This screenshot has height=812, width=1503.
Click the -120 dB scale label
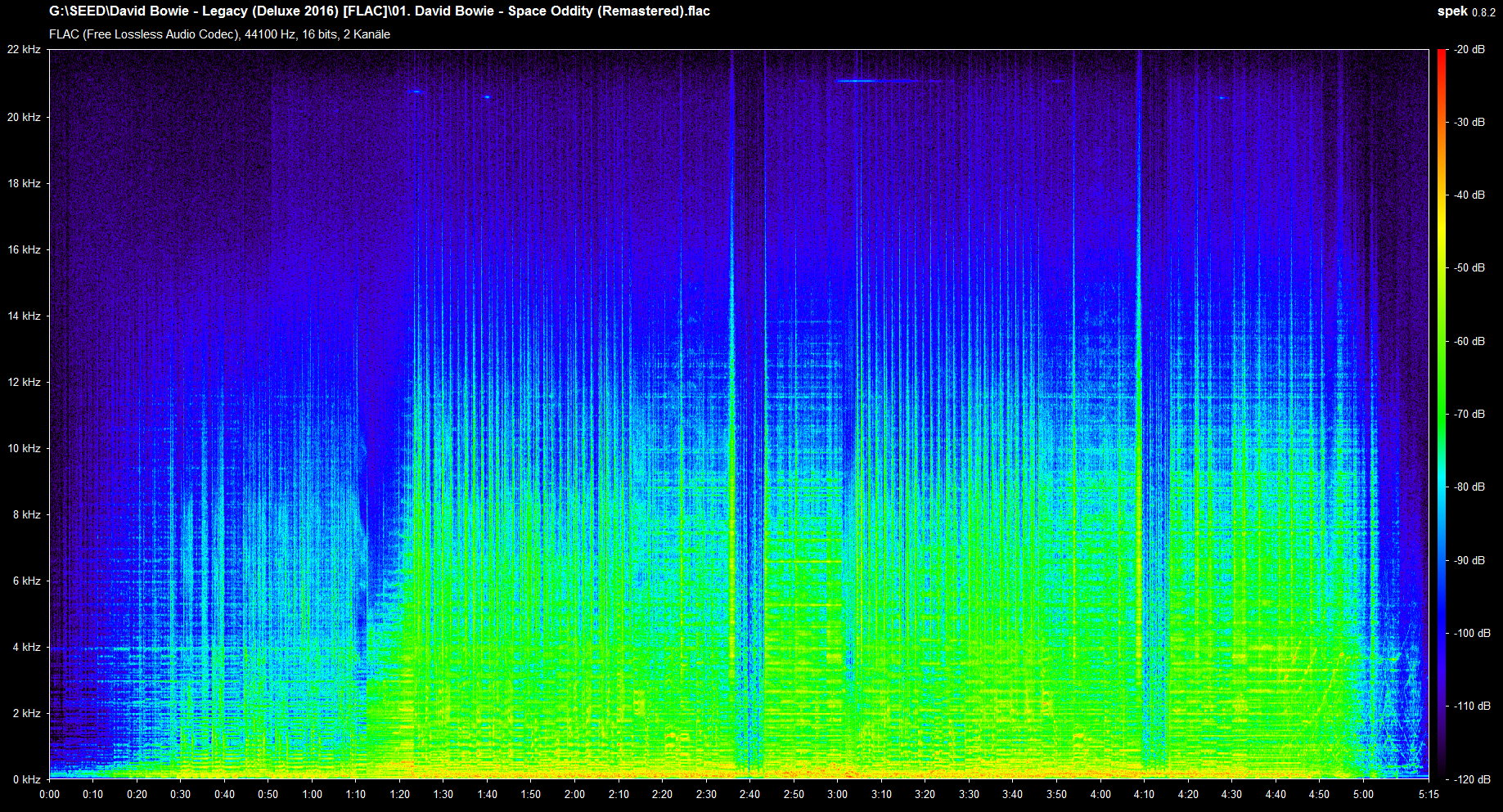coord(1472,779)
